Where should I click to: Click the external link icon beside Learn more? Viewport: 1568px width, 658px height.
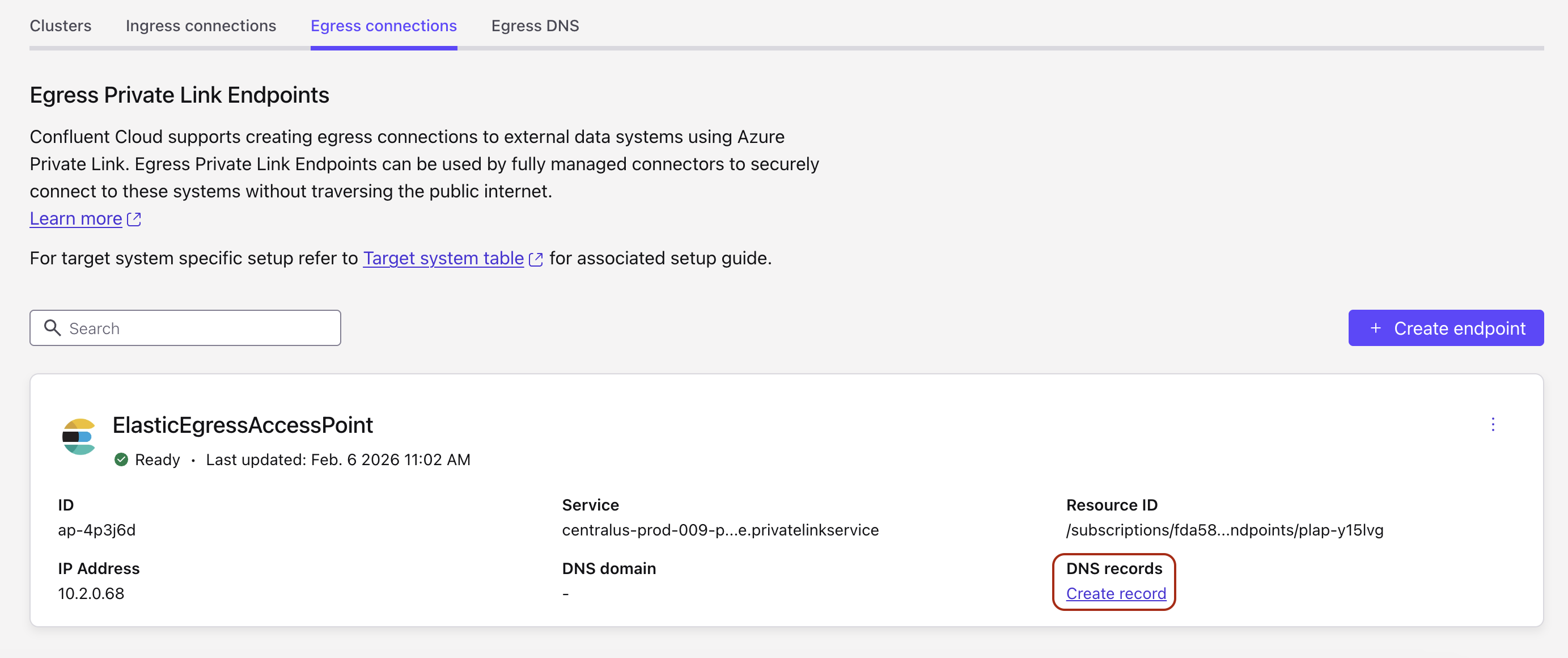click(x=133, y=219)
